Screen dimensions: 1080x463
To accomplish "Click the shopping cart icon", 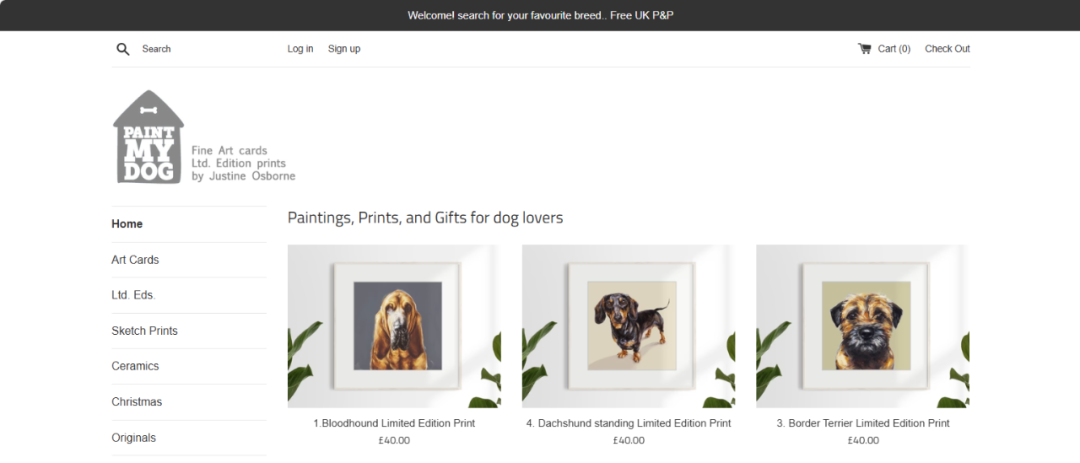I will [x=864, y=49].
